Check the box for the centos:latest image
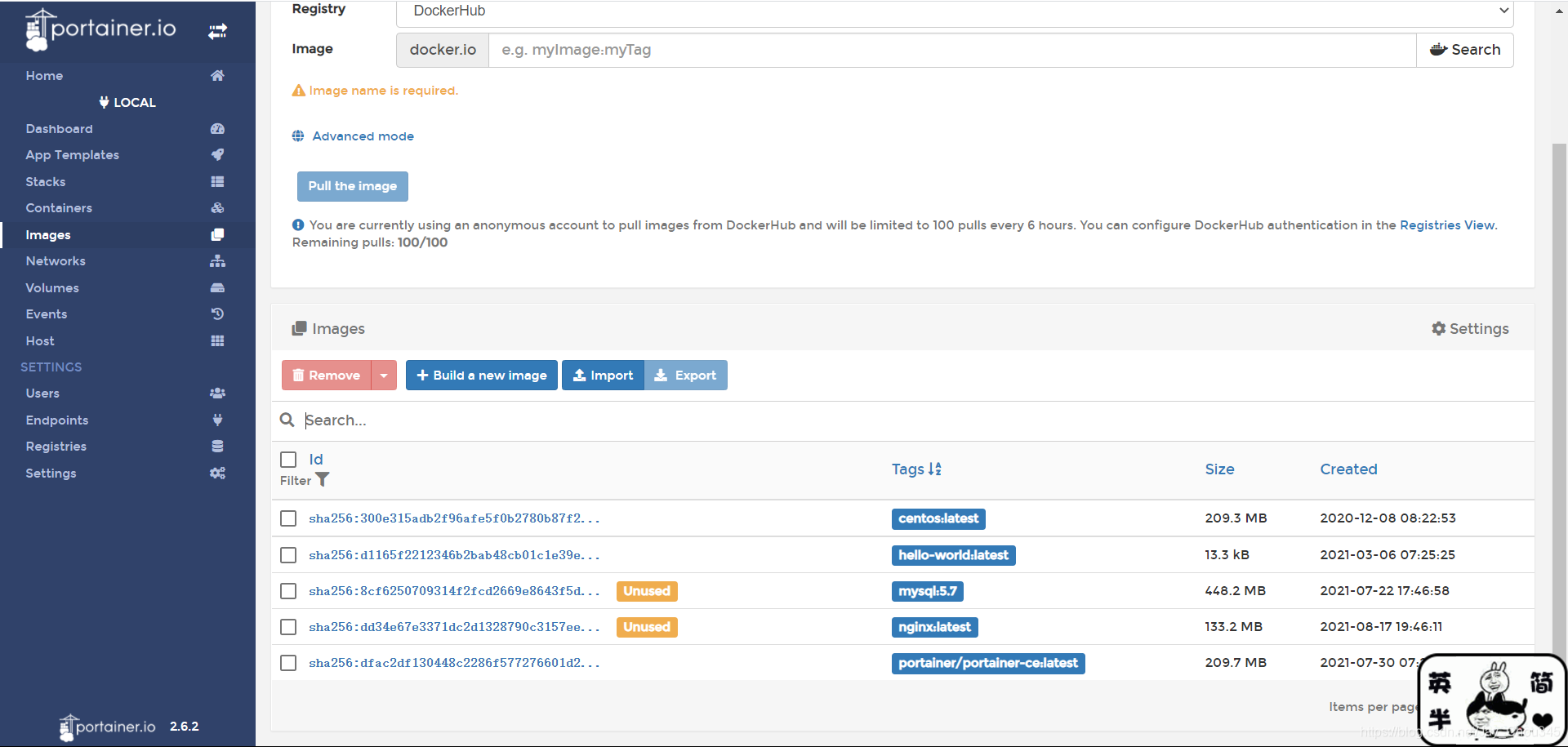Image resolution: width=1568 pixels, height=747 pixels. point(288,518)
